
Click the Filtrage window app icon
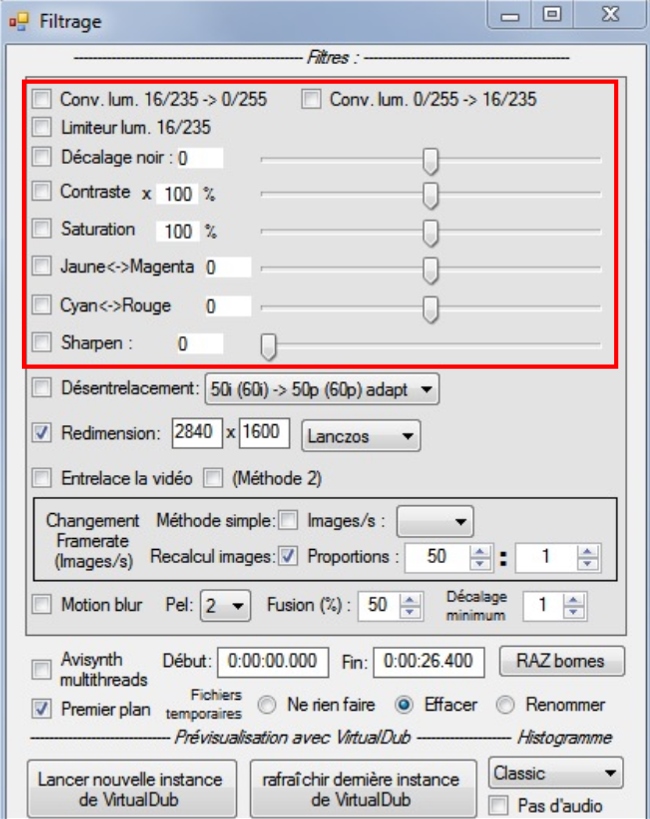pyautogui.click(x=18, y=21)
